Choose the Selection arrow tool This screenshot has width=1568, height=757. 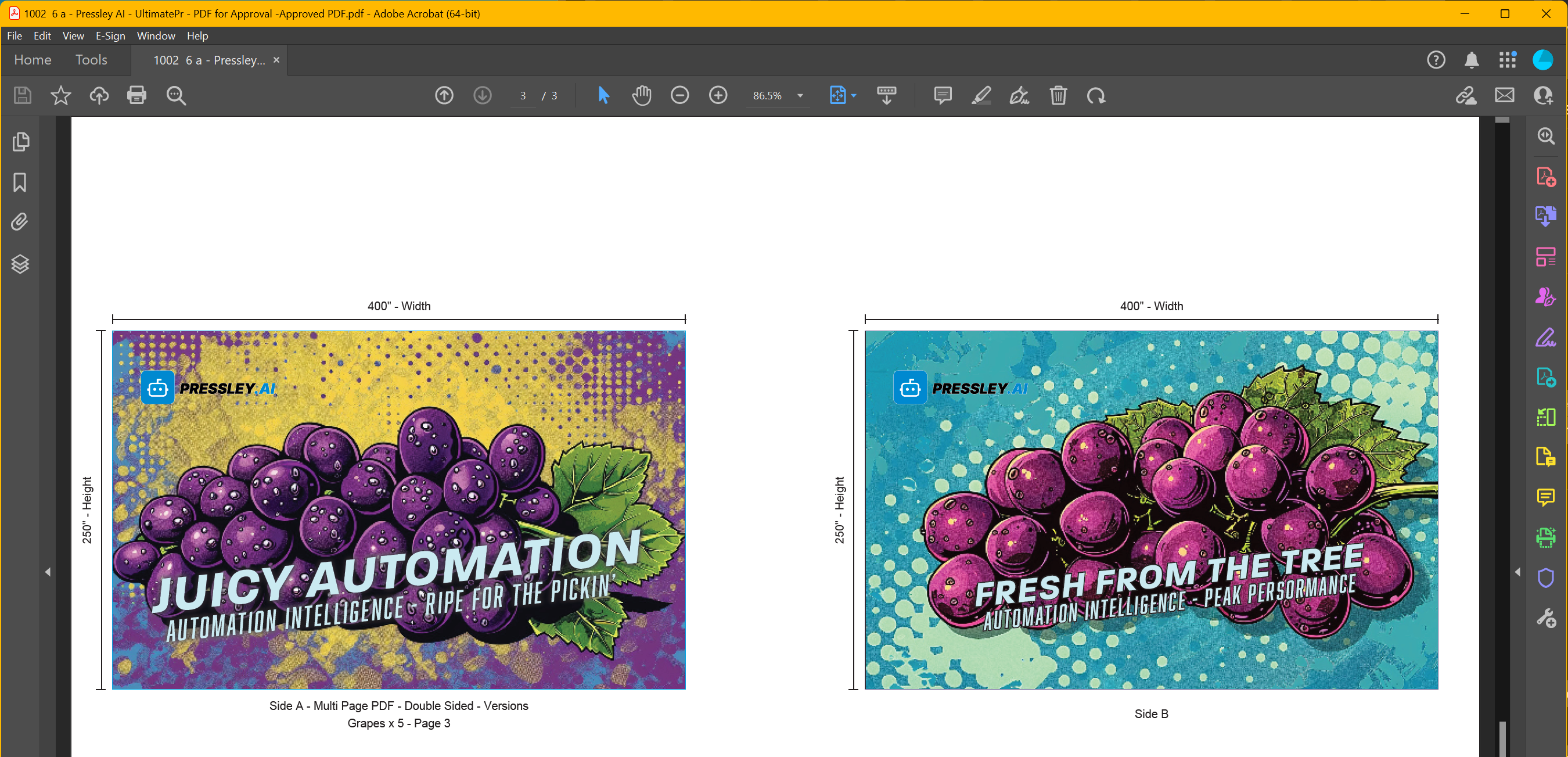603,96
